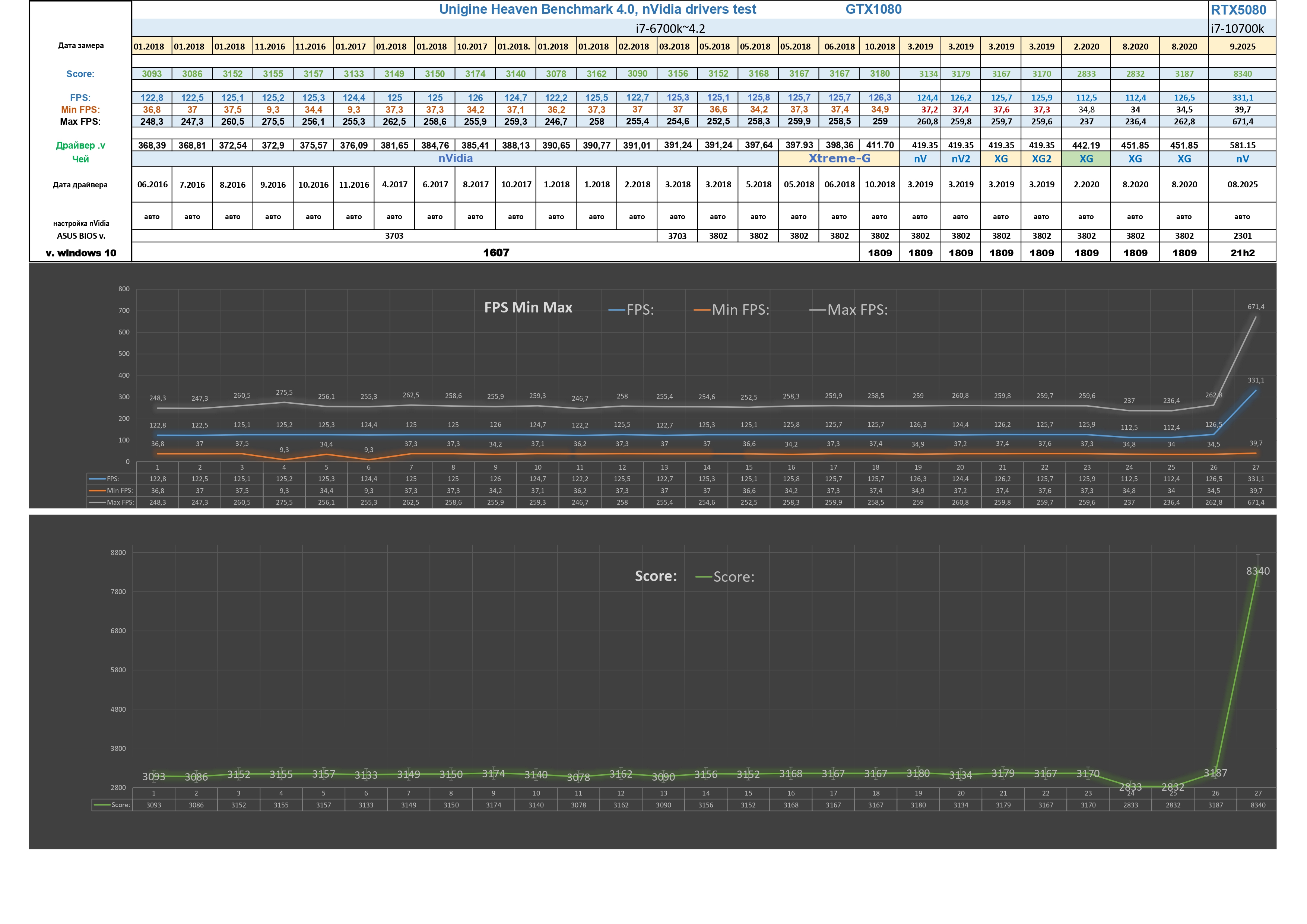Click the Unigine Heaven Benchmark title cell

[x=597, y=10]
